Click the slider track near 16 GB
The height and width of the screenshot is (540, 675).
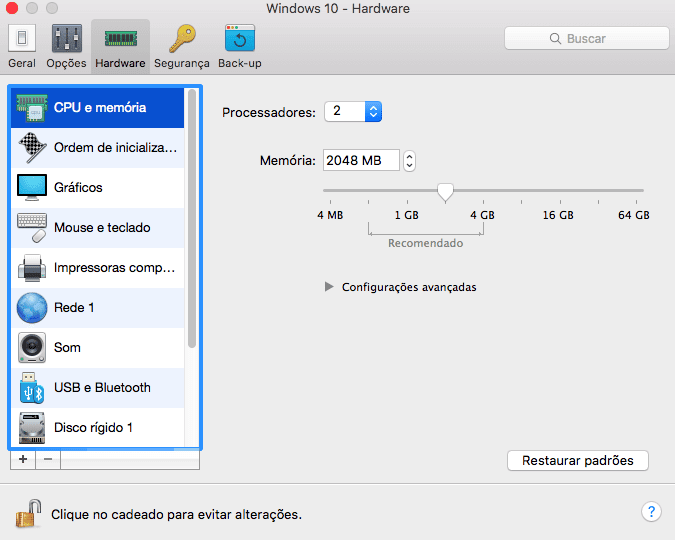coord(560,190)
